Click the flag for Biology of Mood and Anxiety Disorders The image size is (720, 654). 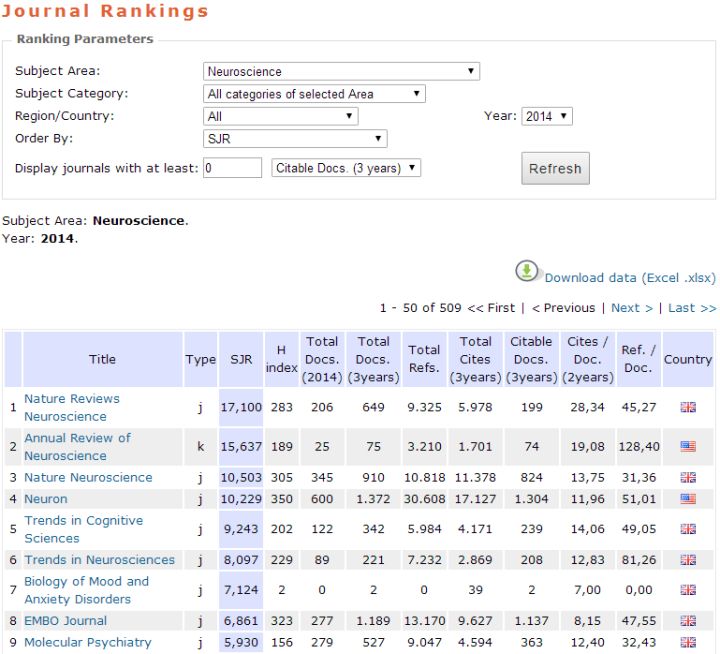click(688, 590)
